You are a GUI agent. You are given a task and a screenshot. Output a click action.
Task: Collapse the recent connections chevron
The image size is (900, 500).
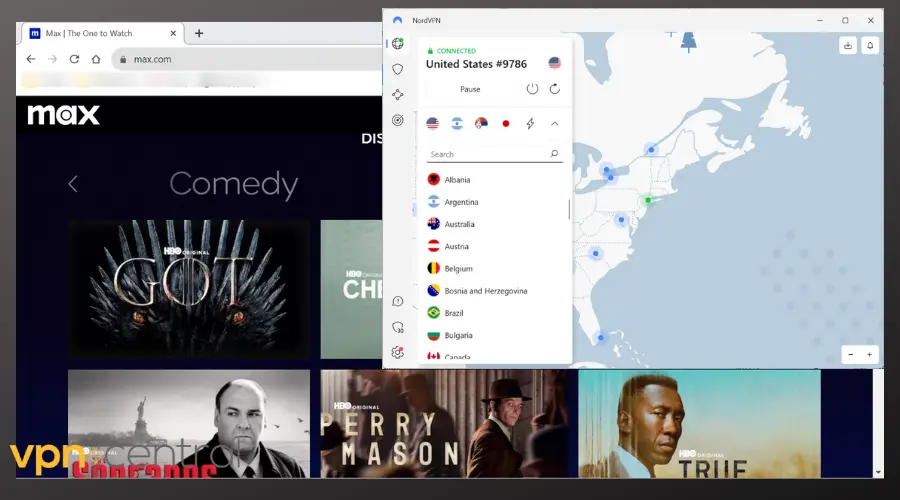[555, 124]
